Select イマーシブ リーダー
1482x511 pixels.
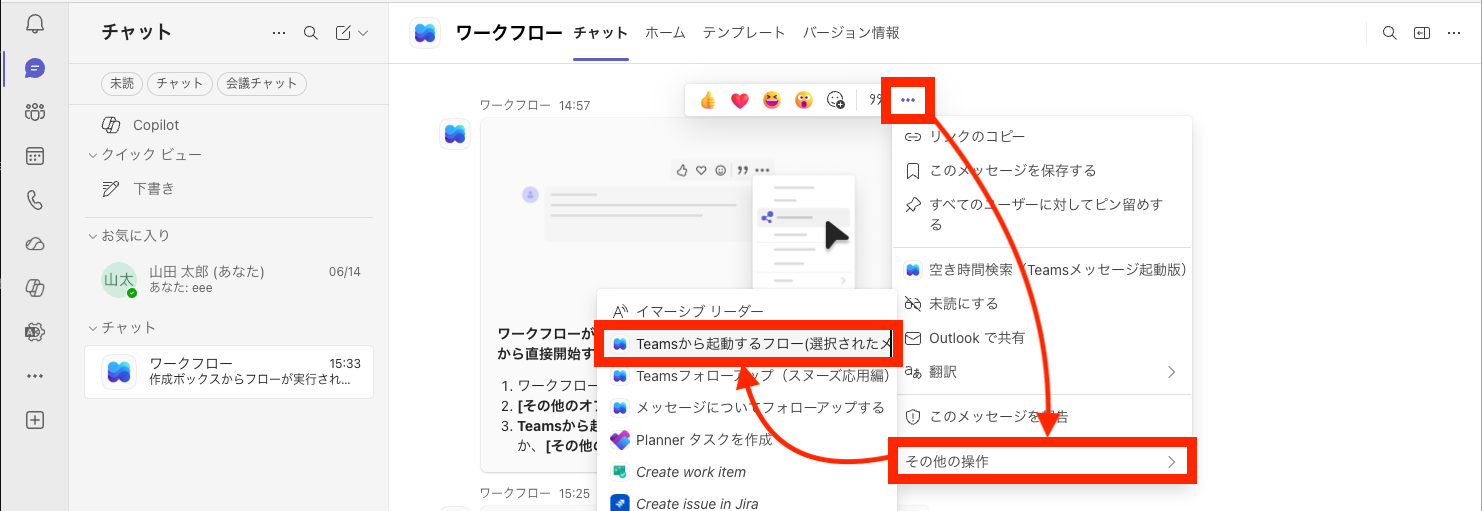point(747,311)
